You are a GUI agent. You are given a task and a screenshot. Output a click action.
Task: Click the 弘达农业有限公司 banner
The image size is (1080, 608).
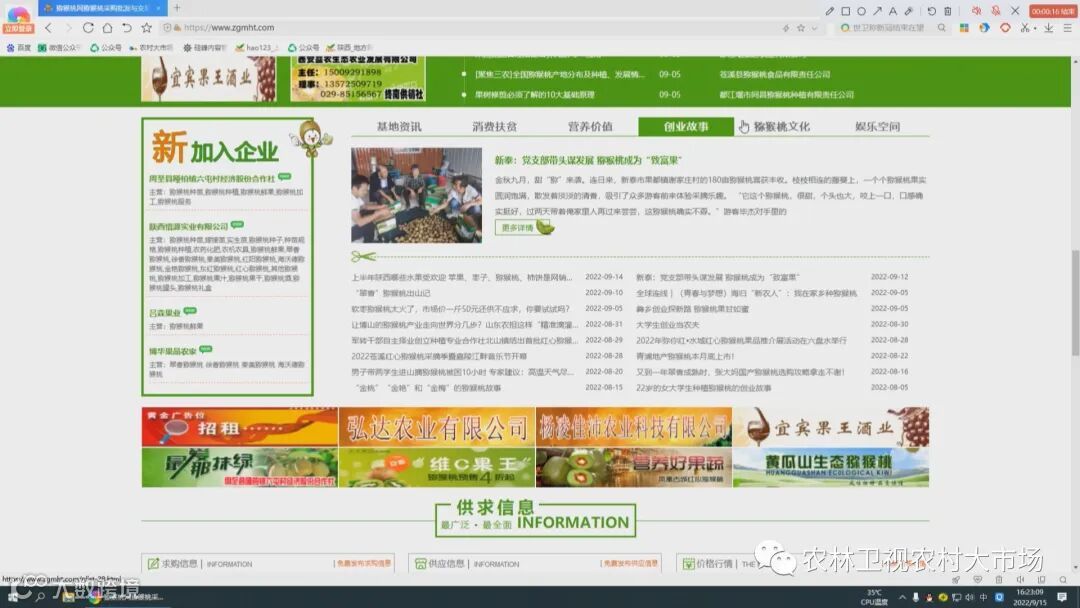pos(437,427)
